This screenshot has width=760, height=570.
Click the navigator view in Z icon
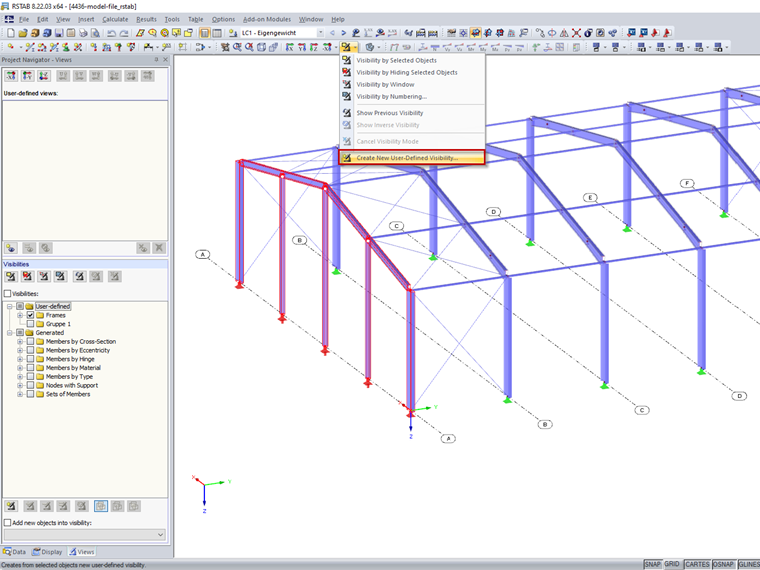click(x=44, y=76)
